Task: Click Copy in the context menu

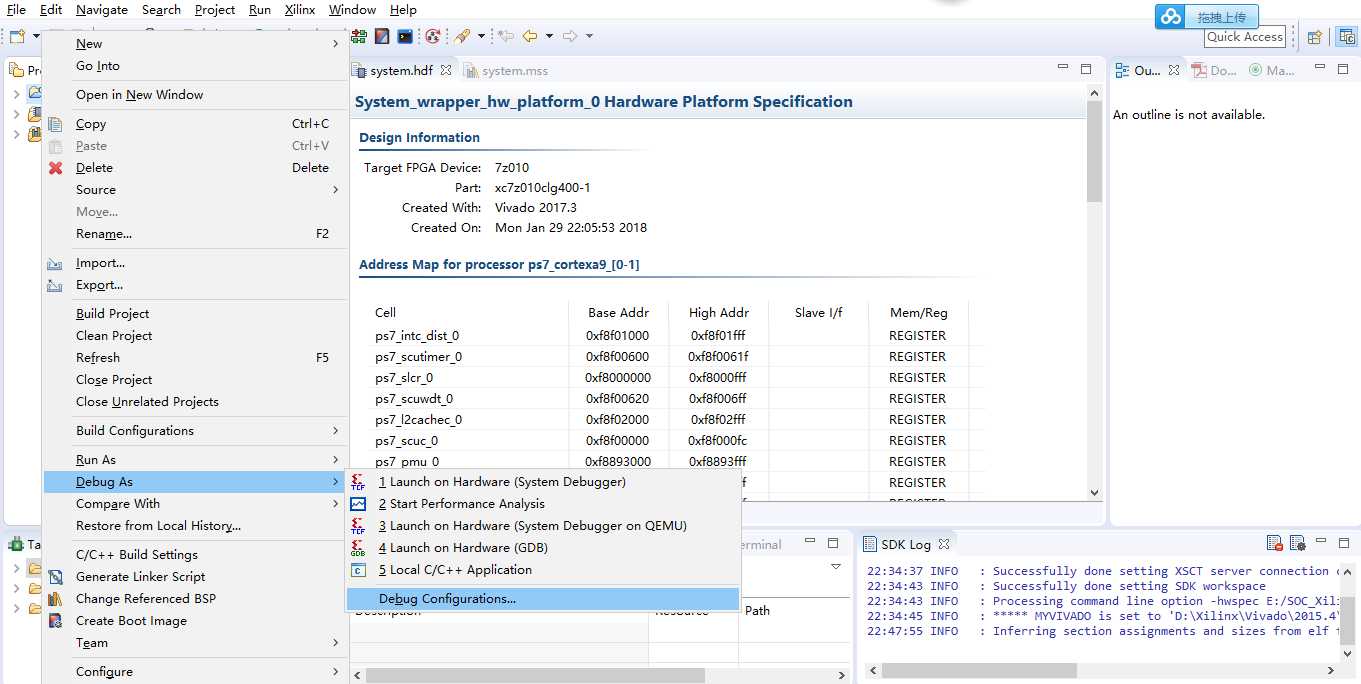Action: coord(195,124)
